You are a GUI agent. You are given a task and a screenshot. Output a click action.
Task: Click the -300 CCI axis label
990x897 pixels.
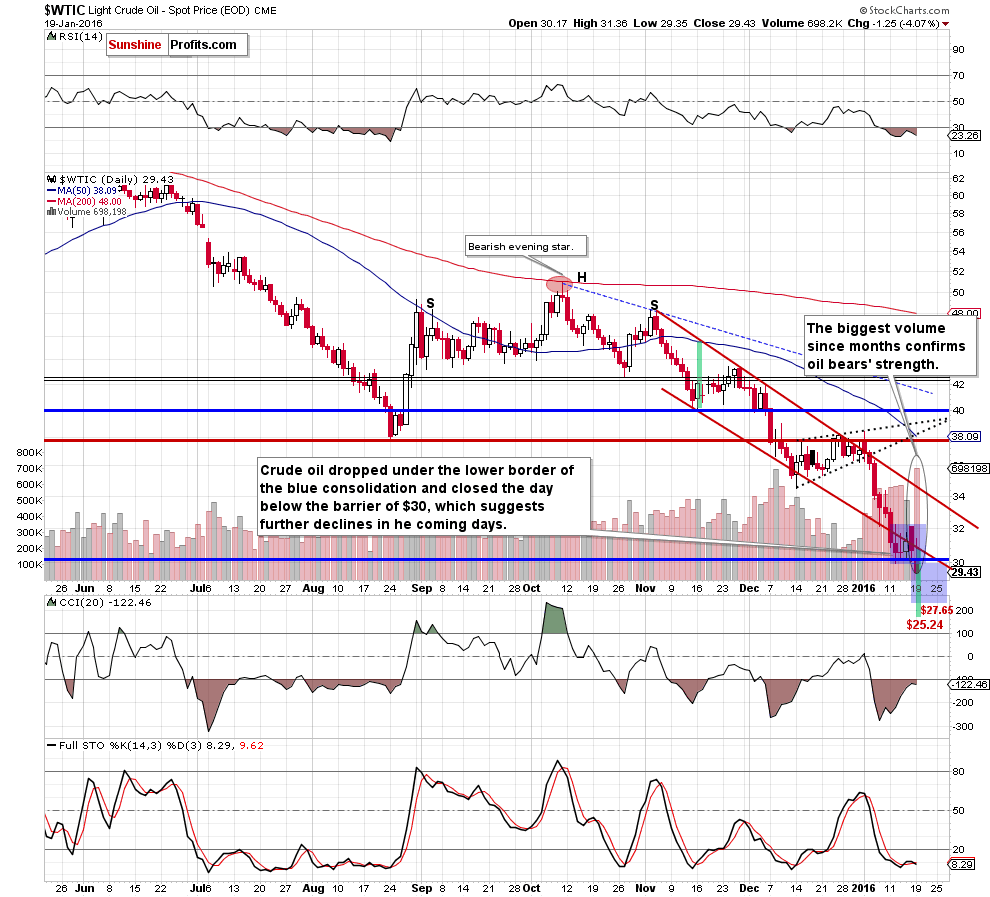tap(963, 727)
